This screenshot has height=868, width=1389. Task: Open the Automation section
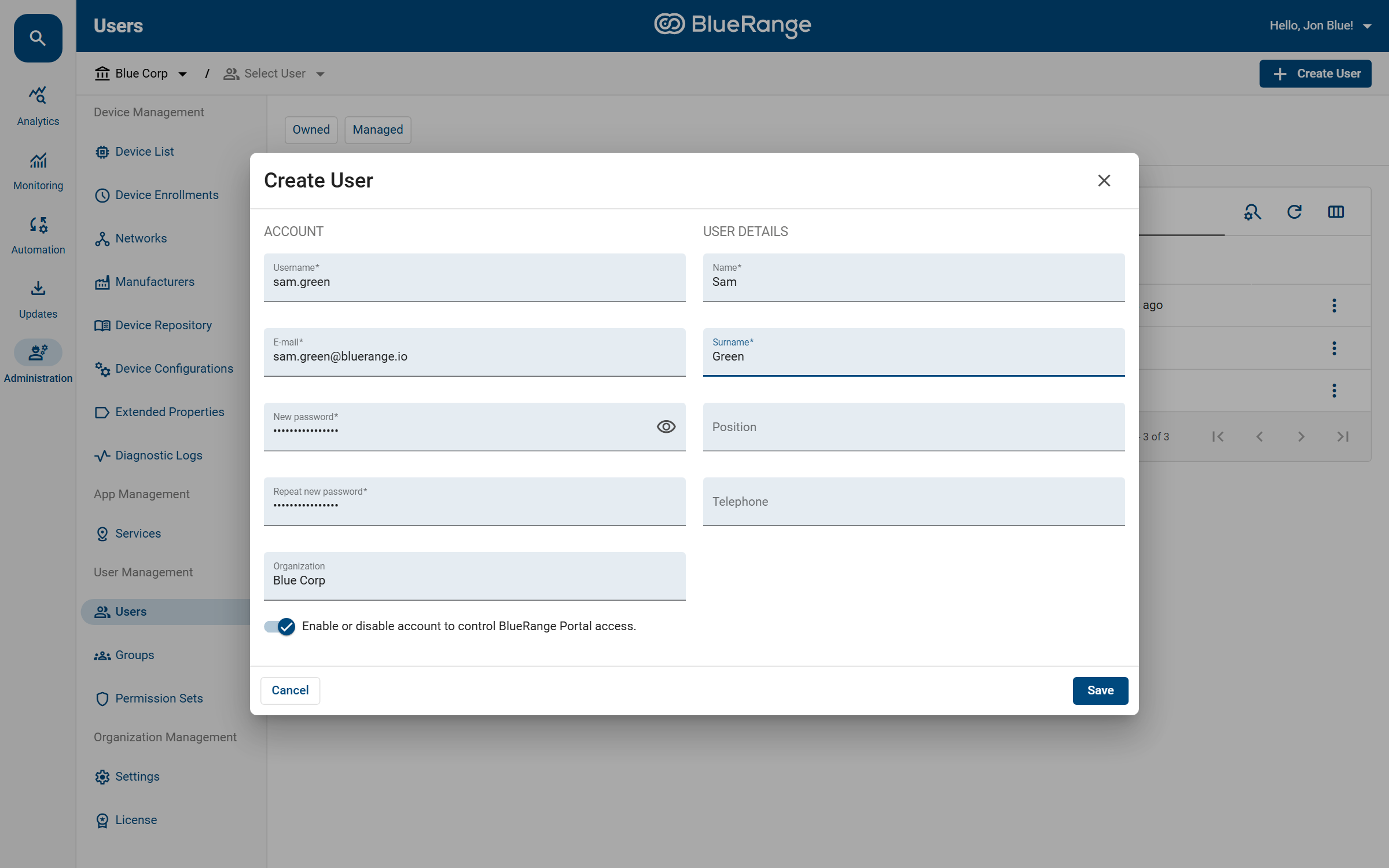coord(38,235)
